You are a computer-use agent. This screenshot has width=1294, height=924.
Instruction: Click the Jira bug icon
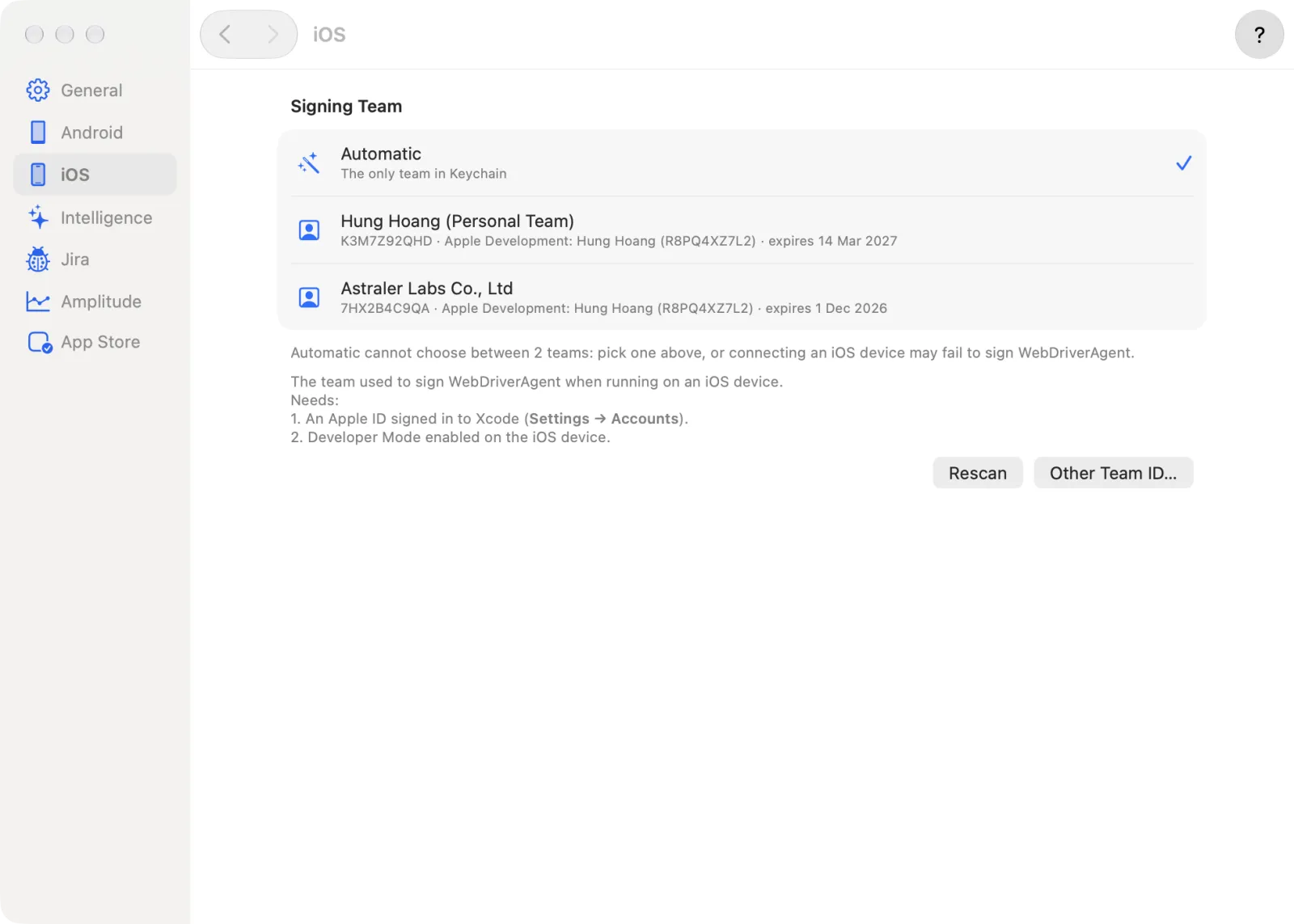38,259
